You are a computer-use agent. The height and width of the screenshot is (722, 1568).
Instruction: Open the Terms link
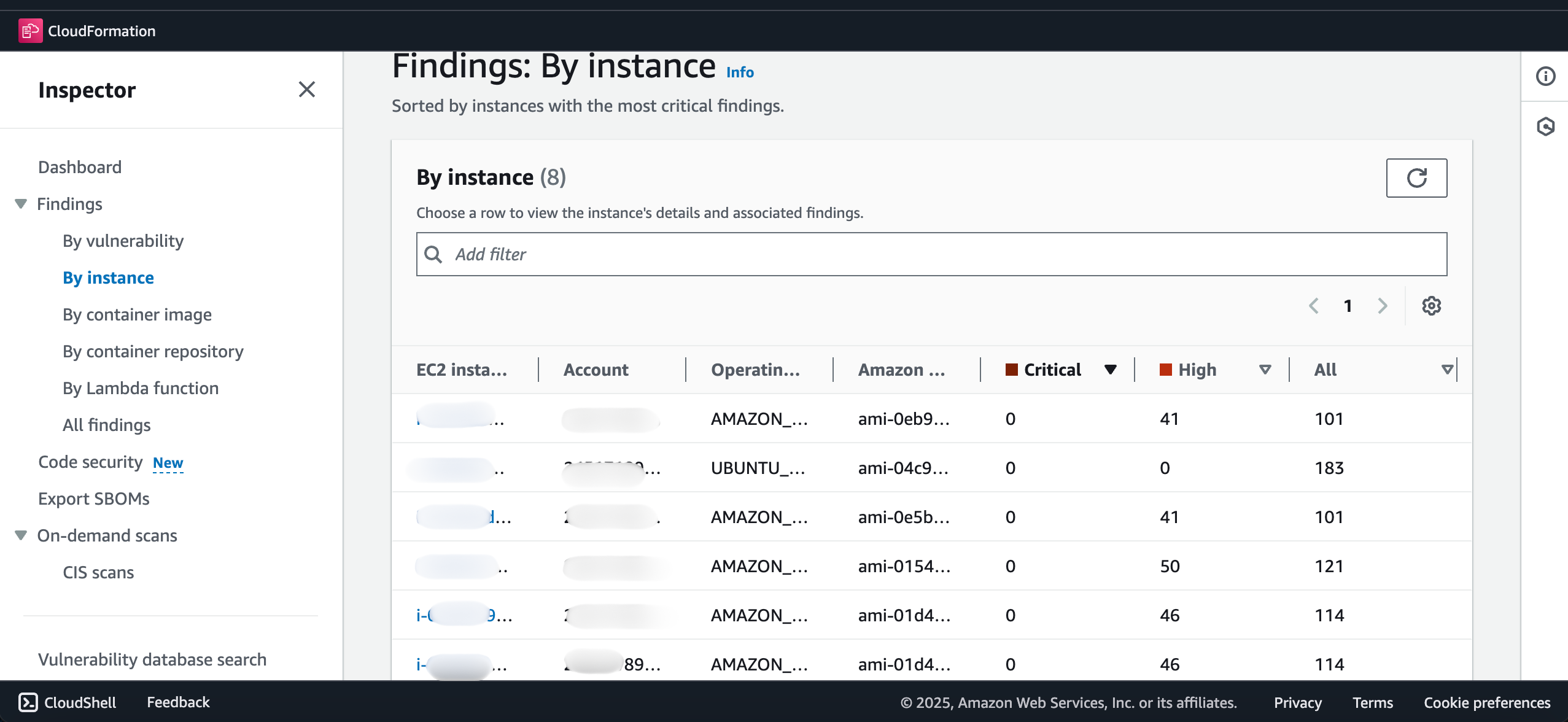[1373, 702]
